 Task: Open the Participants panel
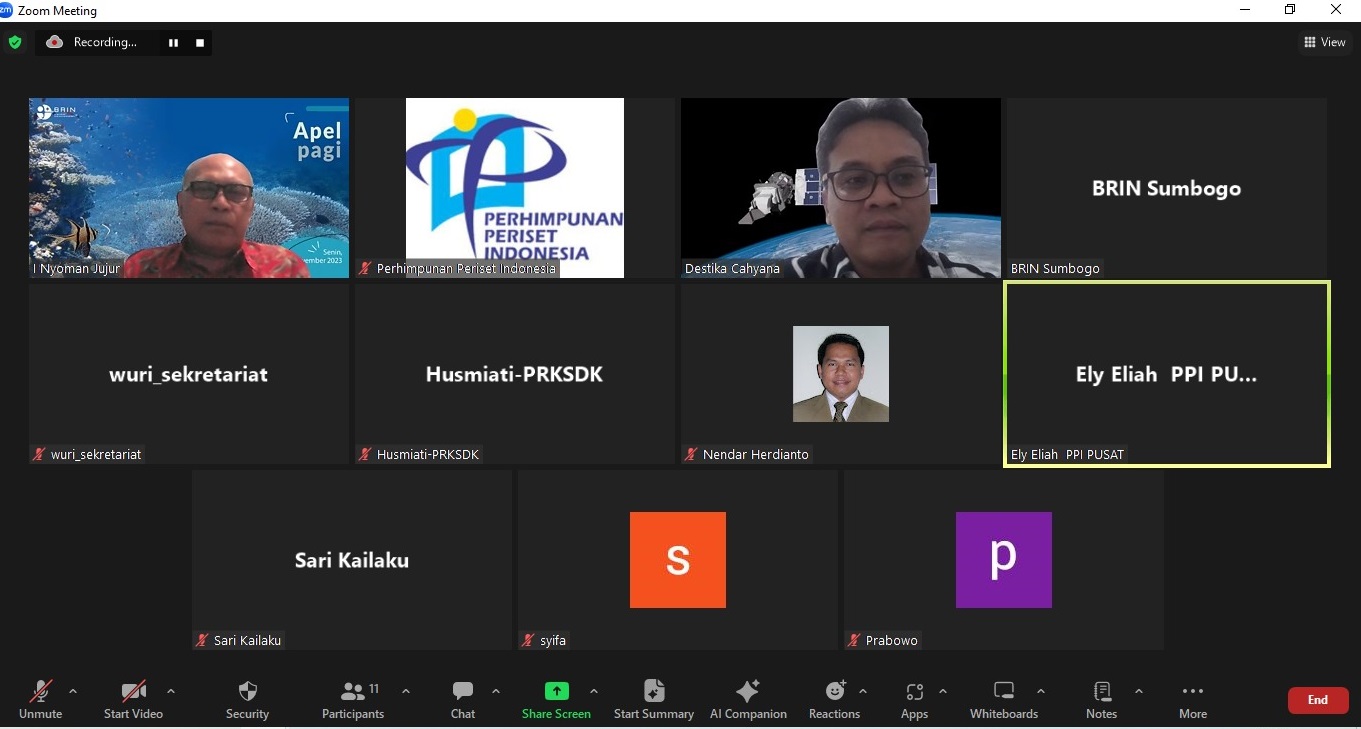[x=353, y=699]
